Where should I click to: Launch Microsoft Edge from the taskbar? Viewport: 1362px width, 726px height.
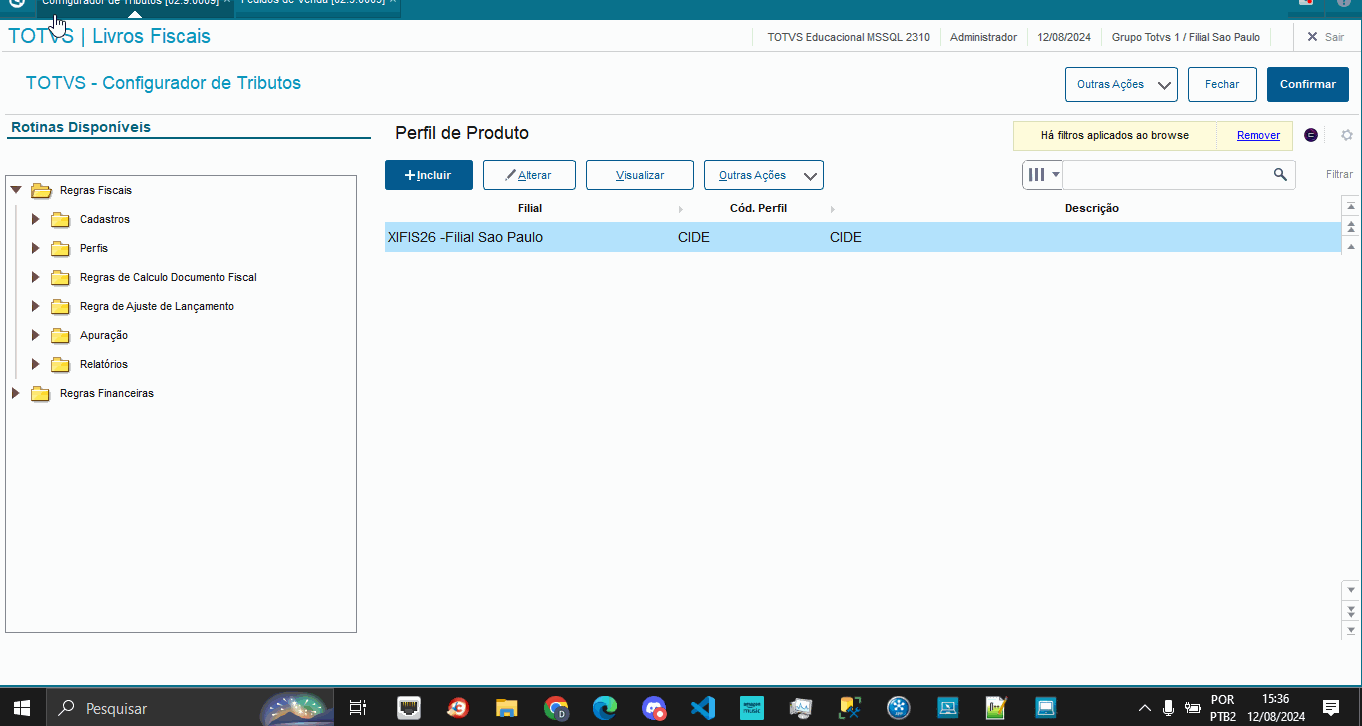click(x=605, y=708)
